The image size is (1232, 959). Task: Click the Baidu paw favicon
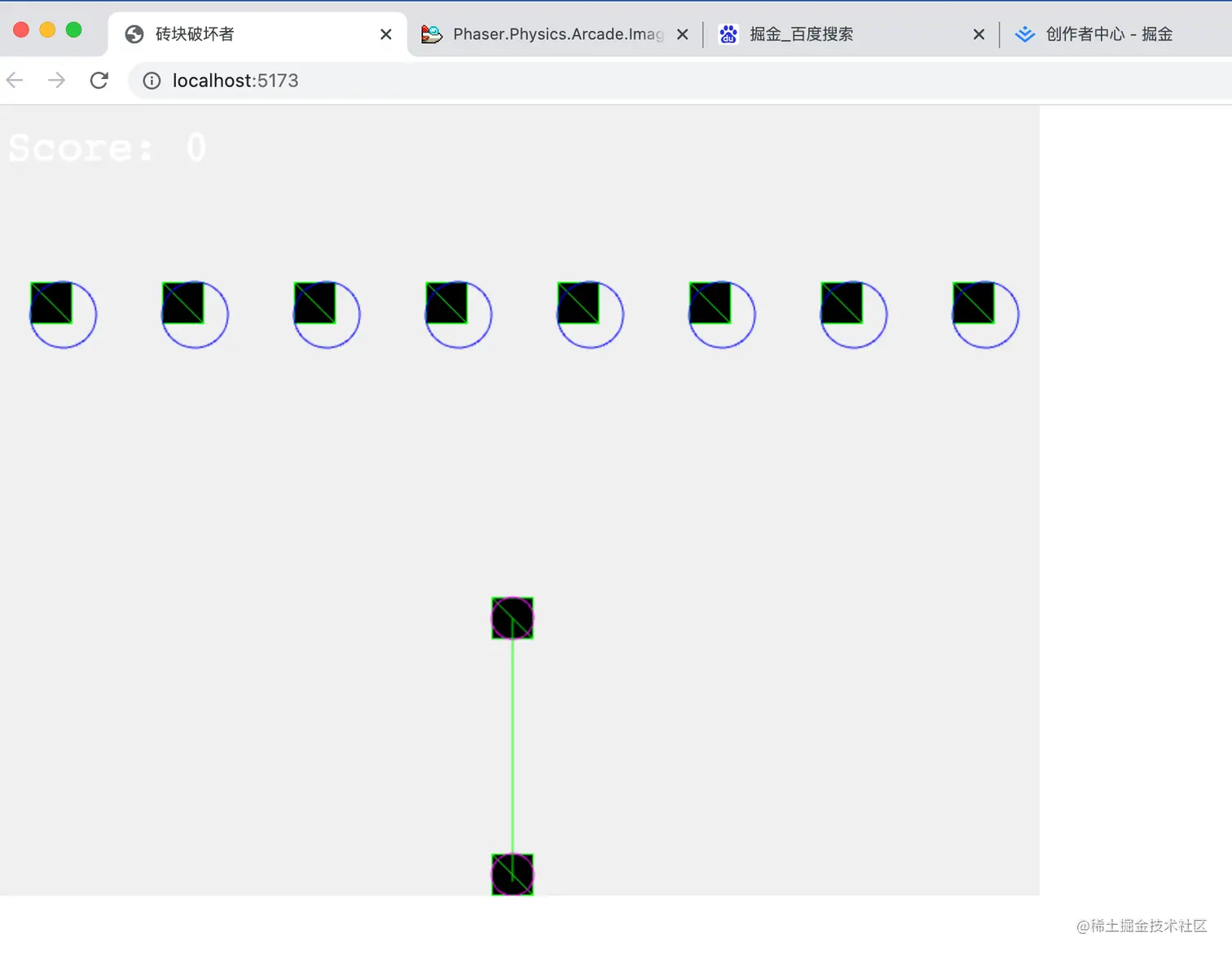(728, 34)
